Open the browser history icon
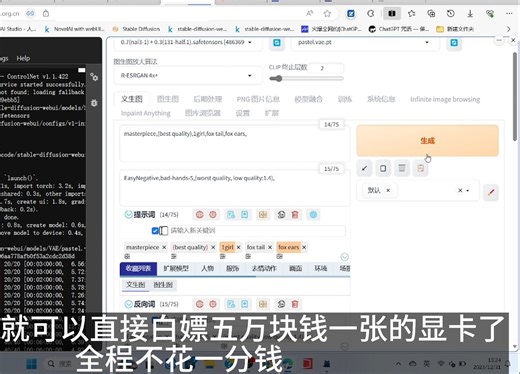The image size is (520, 374). coord(450,14)
